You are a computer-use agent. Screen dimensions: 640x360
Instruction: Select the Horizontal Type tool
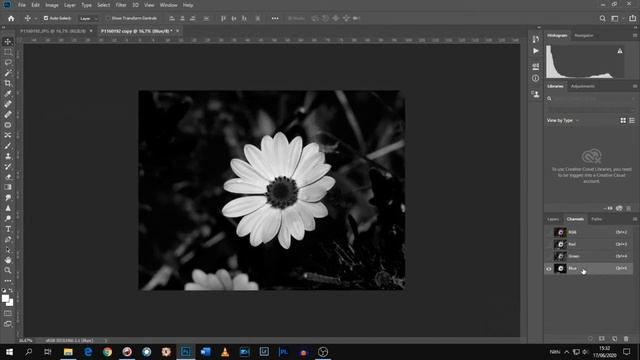[x=8, y=229]
